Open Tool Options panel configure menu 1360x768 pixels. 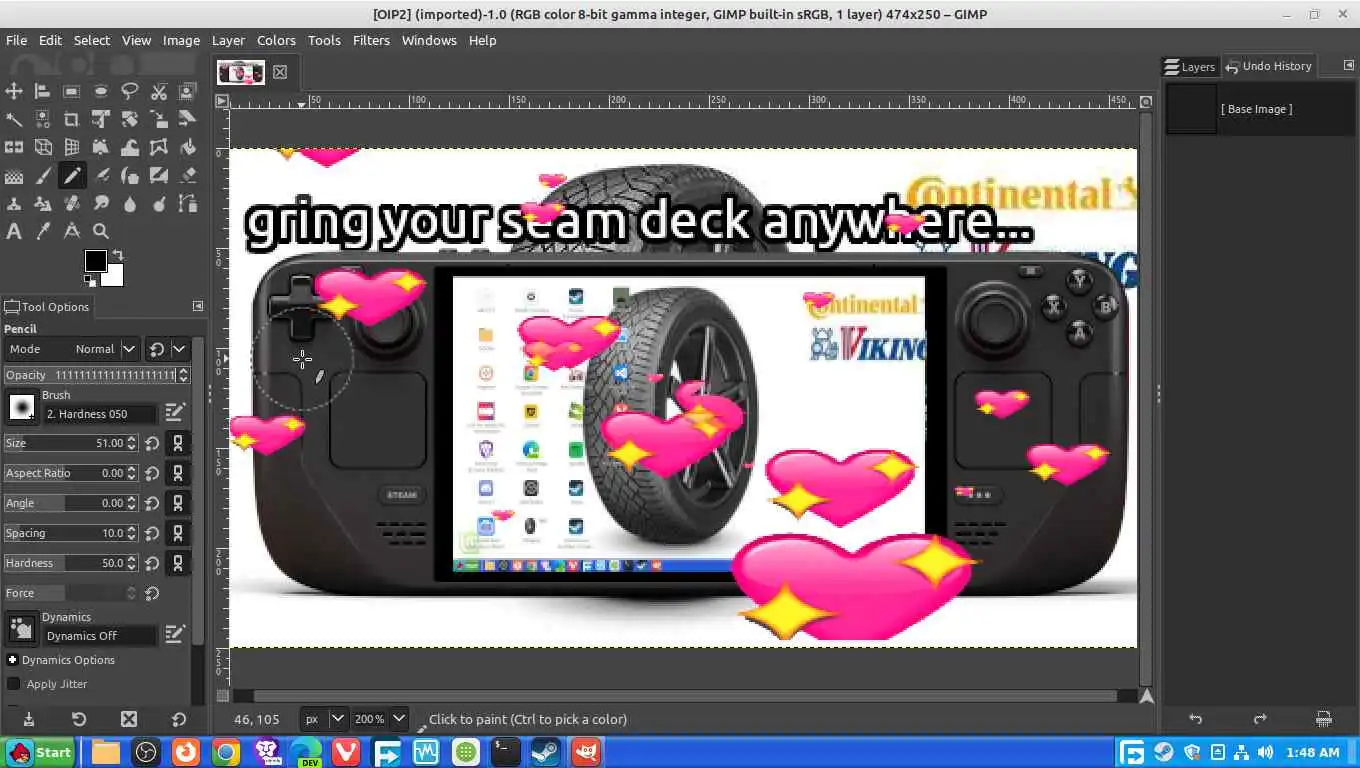[197, 306]
